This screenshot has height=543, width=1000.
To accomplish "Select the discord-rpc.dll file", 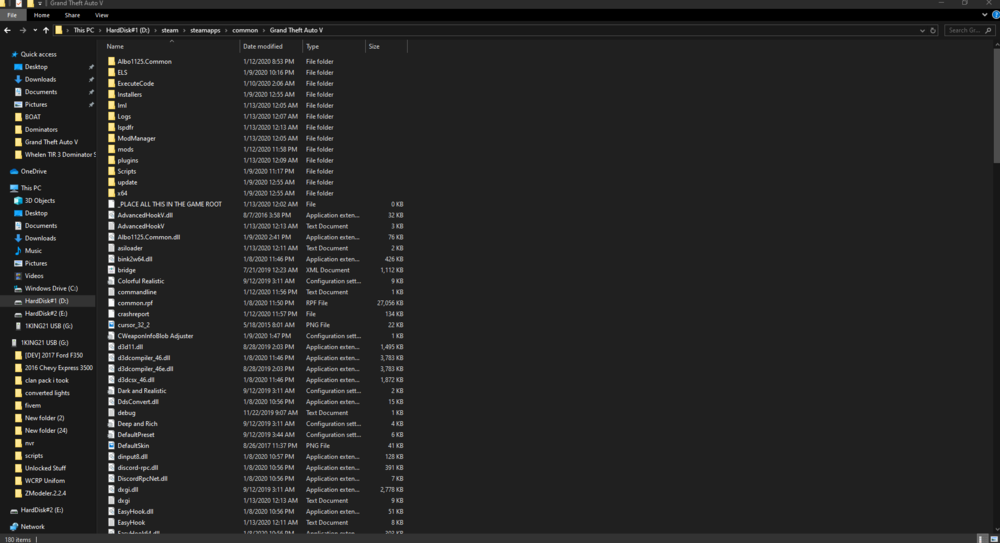I will pyautogui.click(x=137, y=468).
